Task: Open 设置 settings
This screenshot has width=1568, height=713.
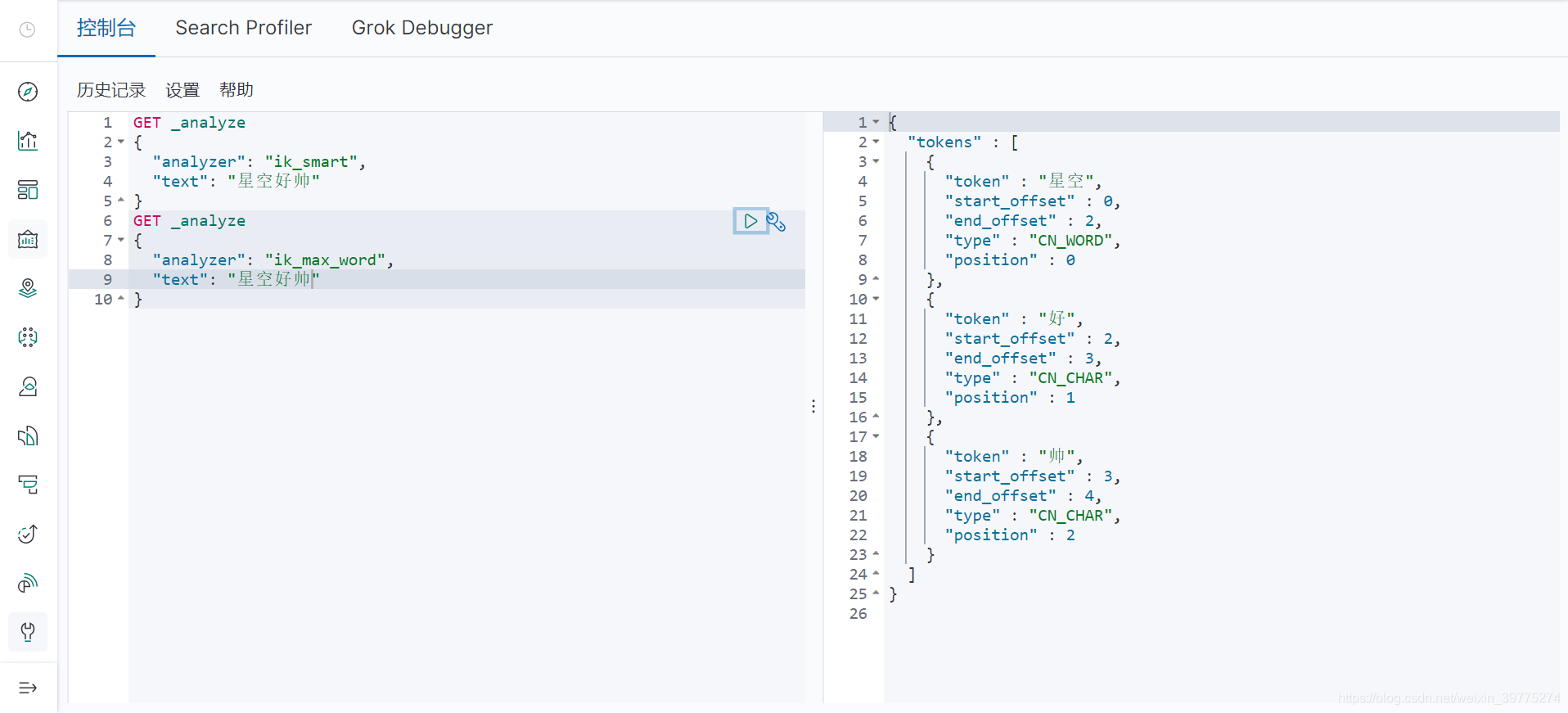Action: [182, 90]
